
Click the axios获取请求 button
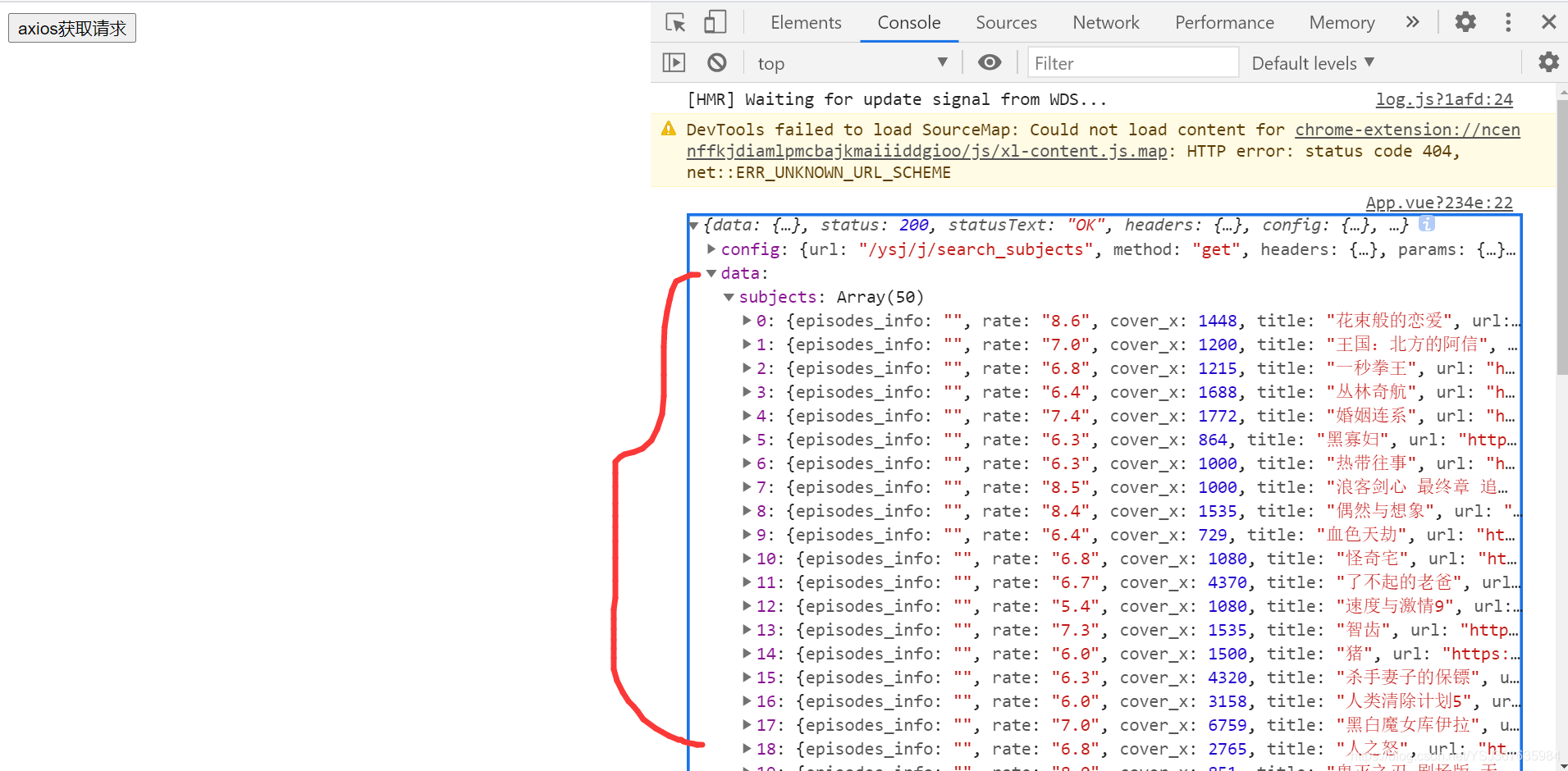click(x=72, y=28)
